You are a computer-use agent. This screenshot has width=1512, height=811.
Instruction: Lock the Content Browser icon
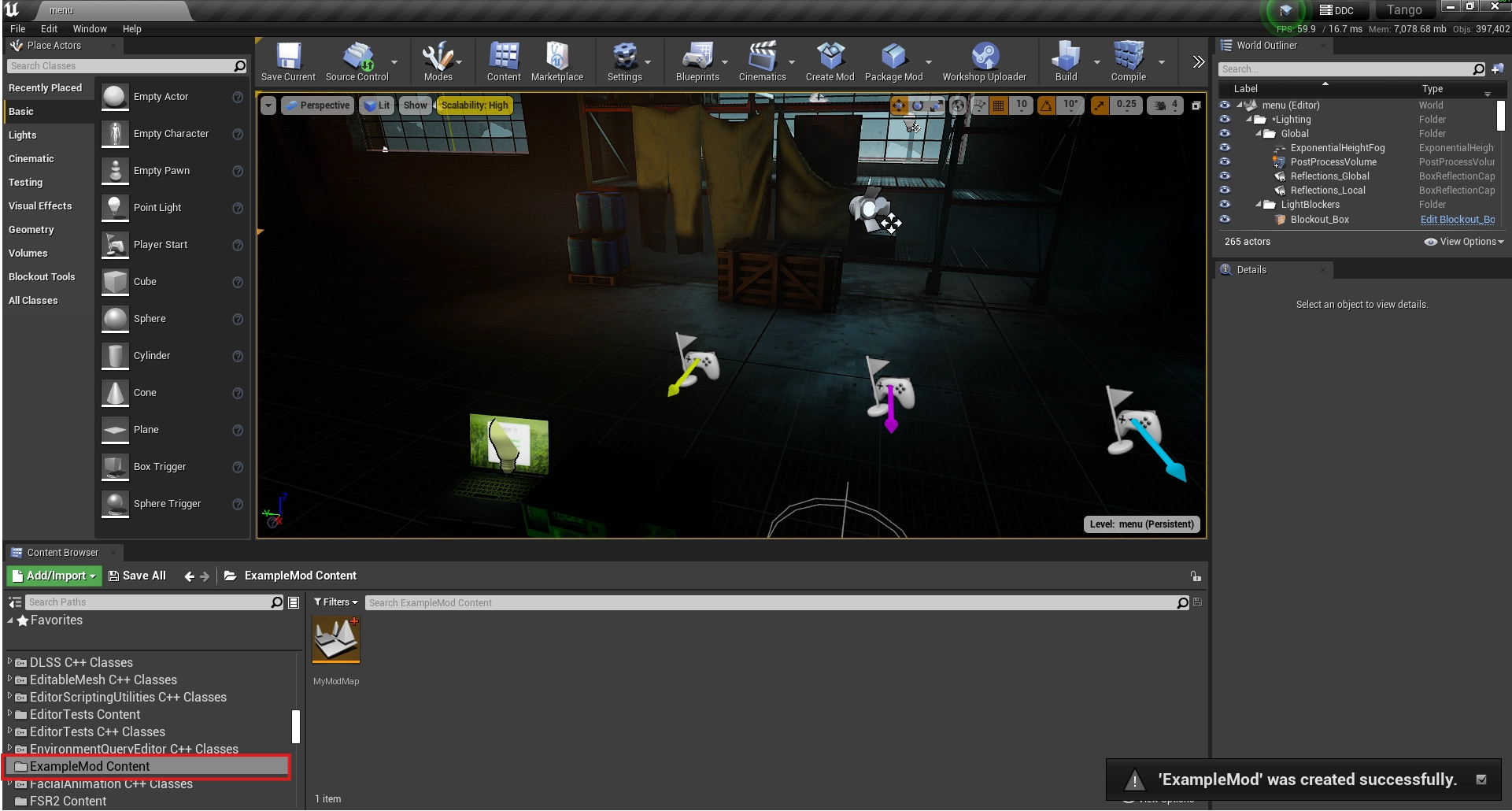pos(1196,576)
